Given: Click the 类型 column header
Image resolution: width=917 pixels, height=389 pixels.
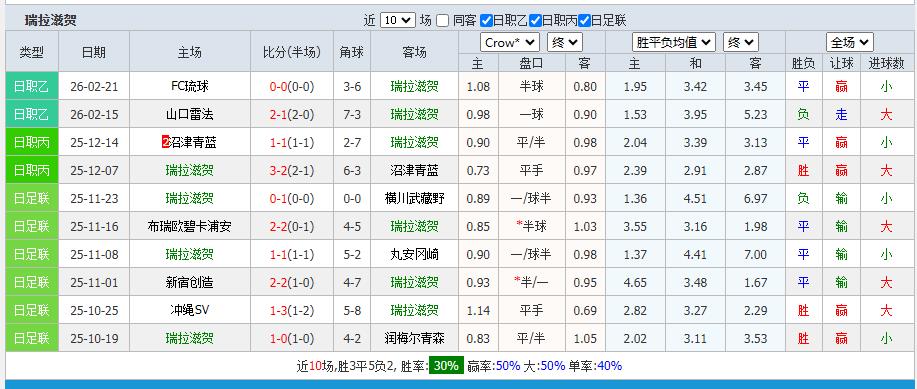Looking at the screenshot, I should point(32,52).
